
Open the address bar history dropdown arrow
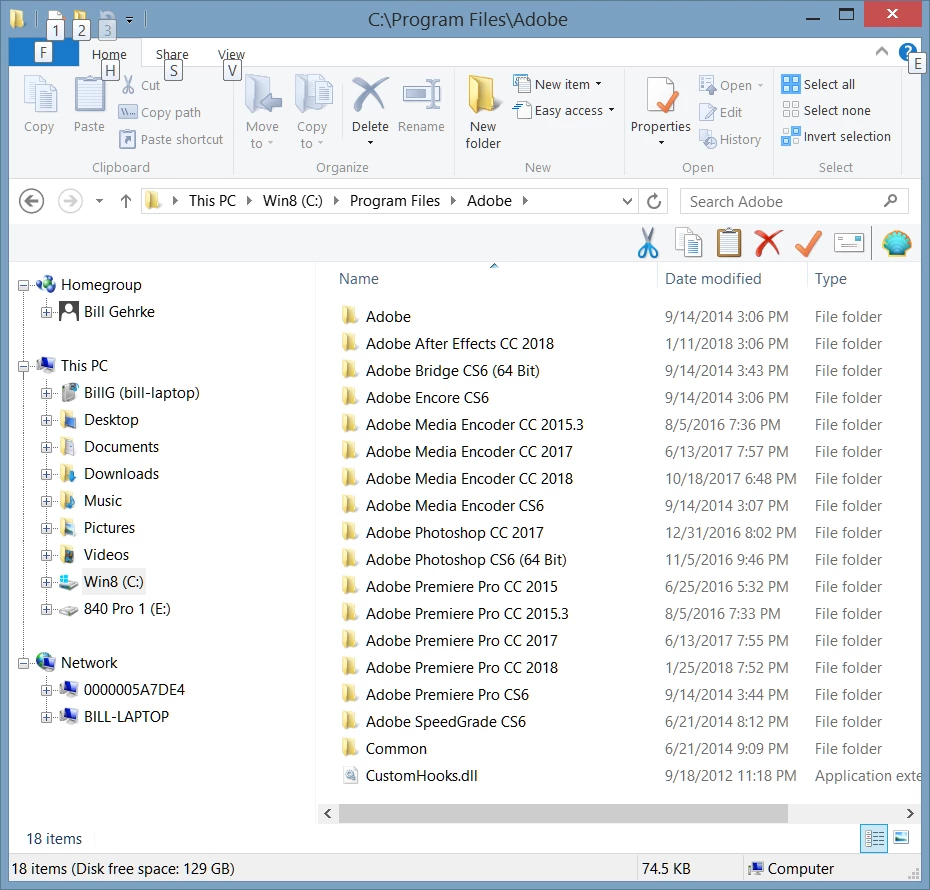627,201
